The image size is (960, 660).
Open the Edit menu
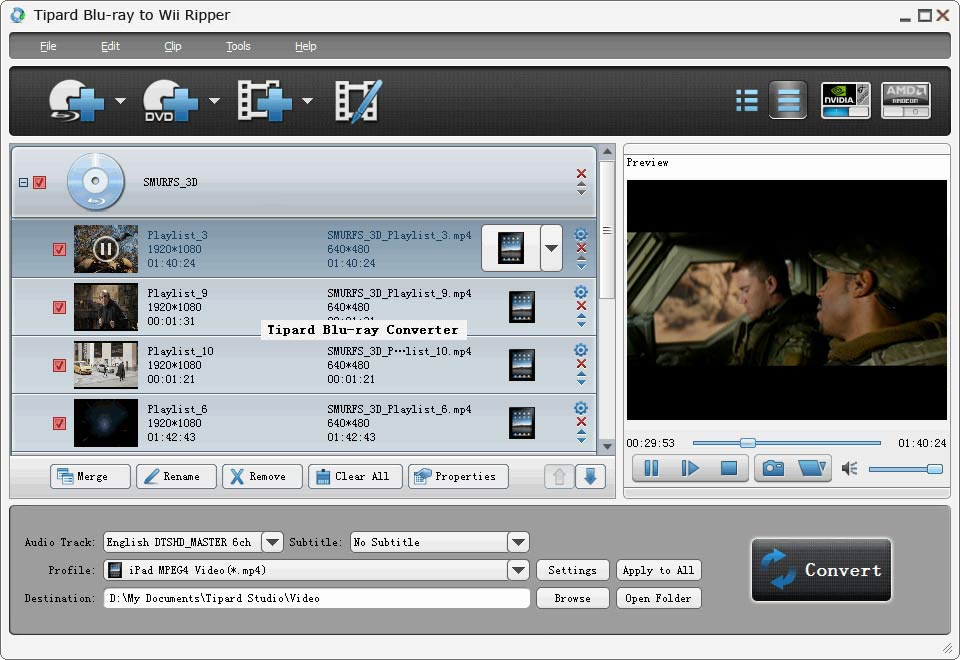point(110,46)
